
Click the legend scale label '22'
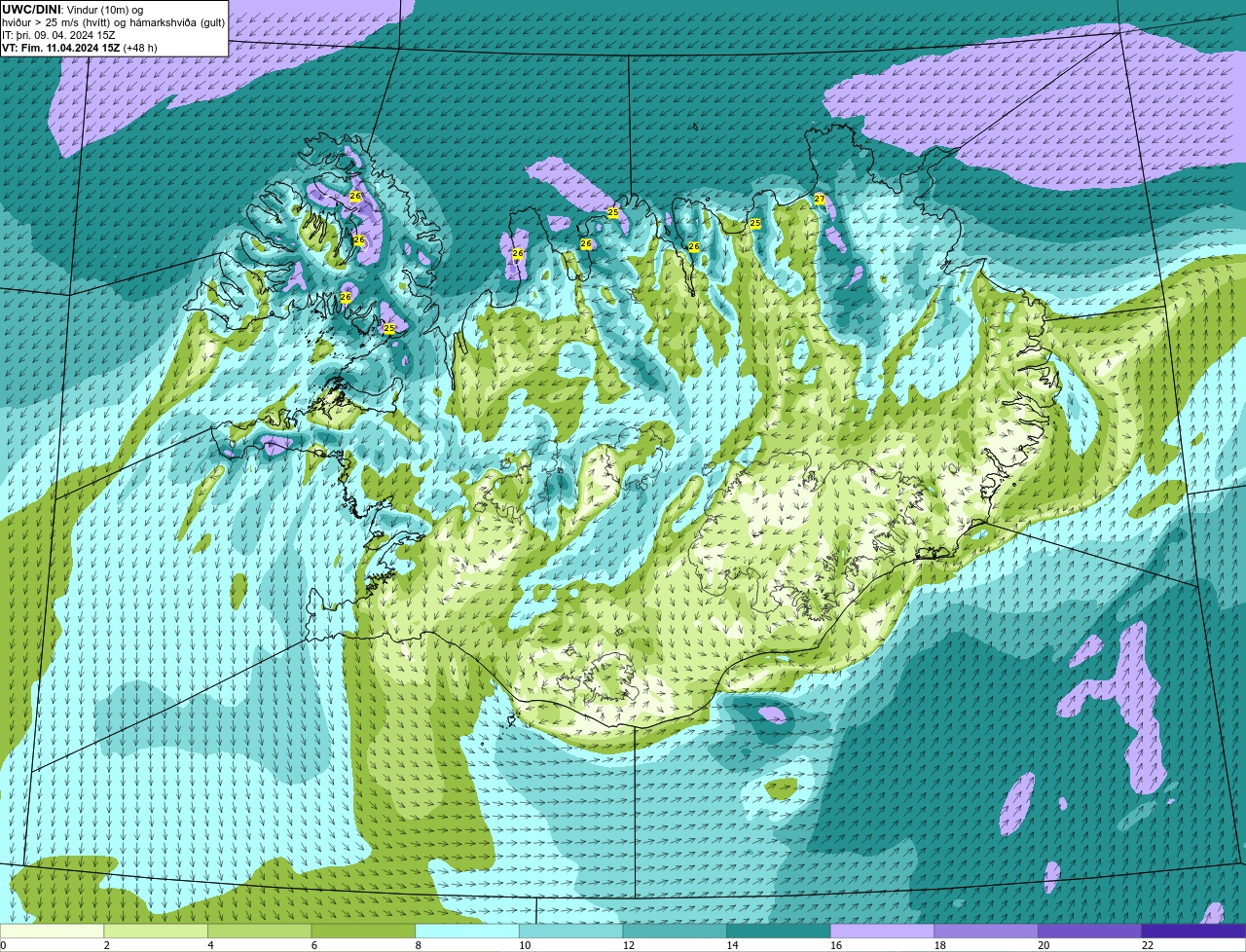tap(1148, 945)
